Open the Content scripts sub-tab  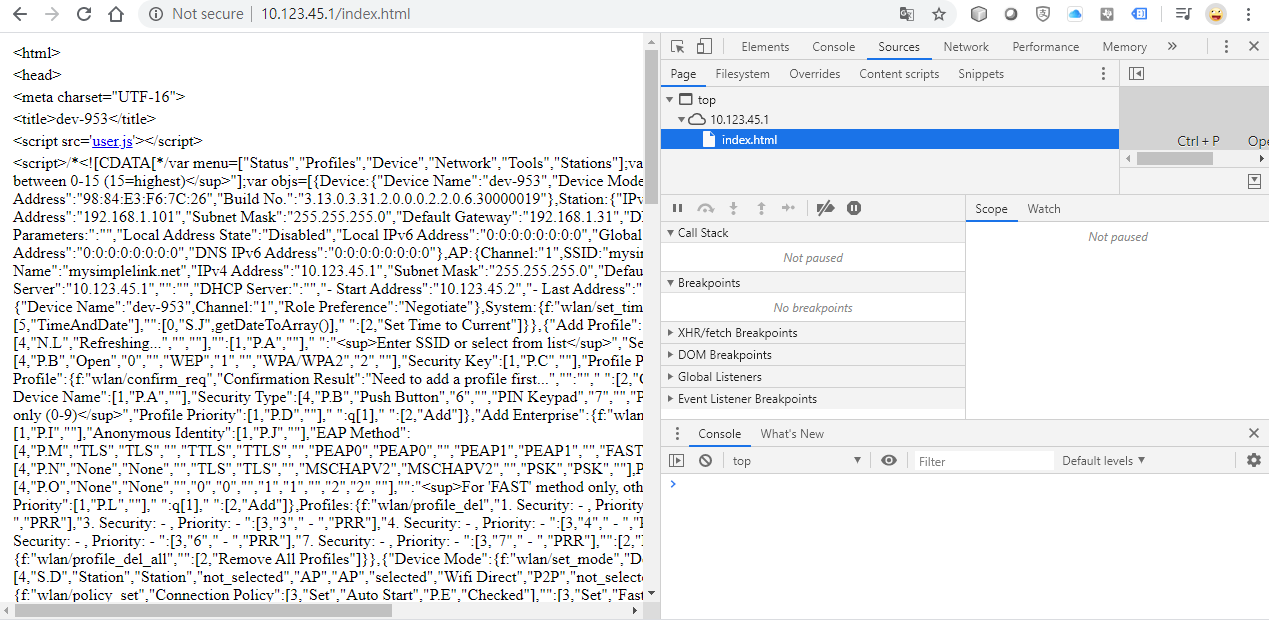tap(899, 73)
